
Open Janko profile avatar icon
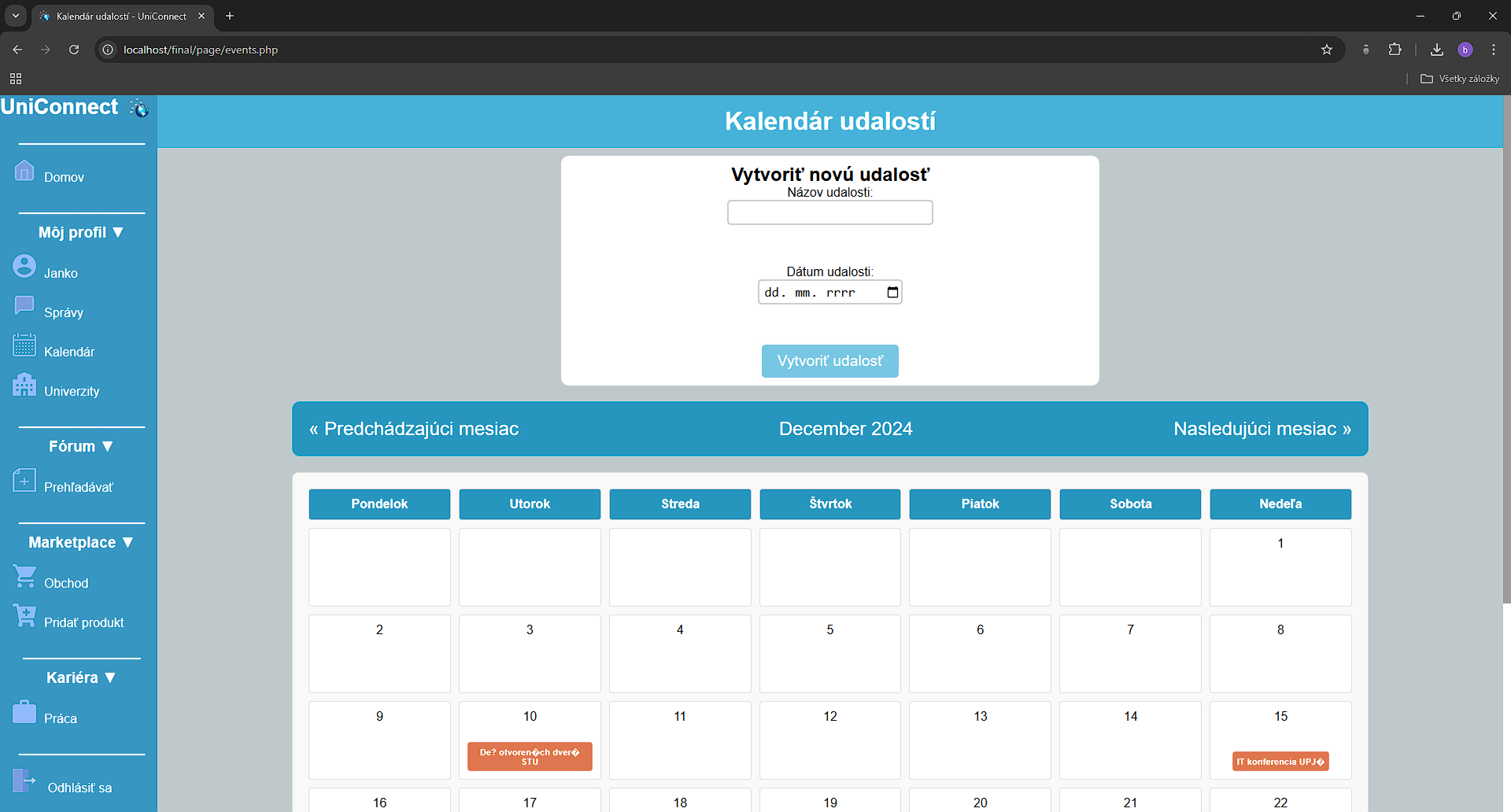click(x=24, y=266)
